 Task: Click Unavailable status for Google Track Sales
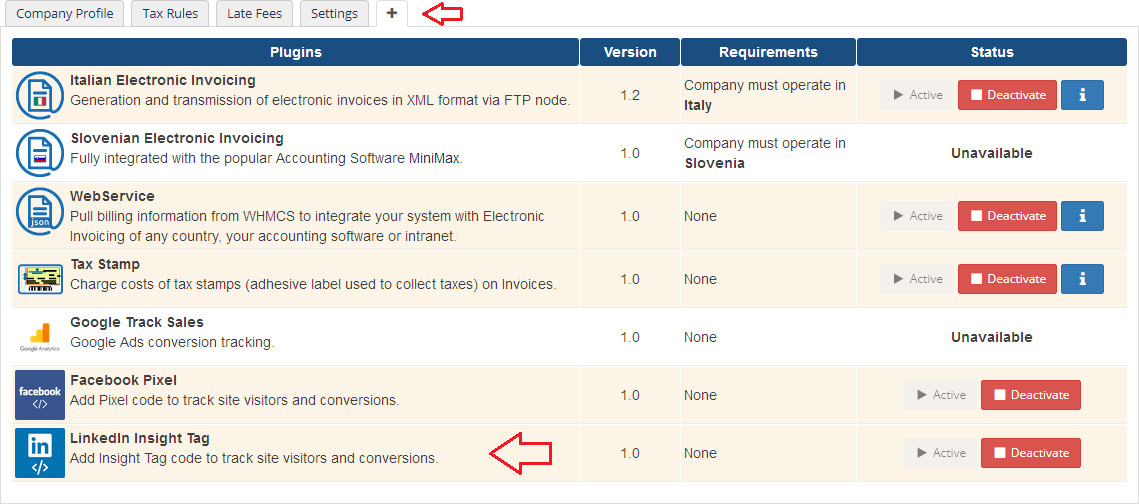coord(992,338)
